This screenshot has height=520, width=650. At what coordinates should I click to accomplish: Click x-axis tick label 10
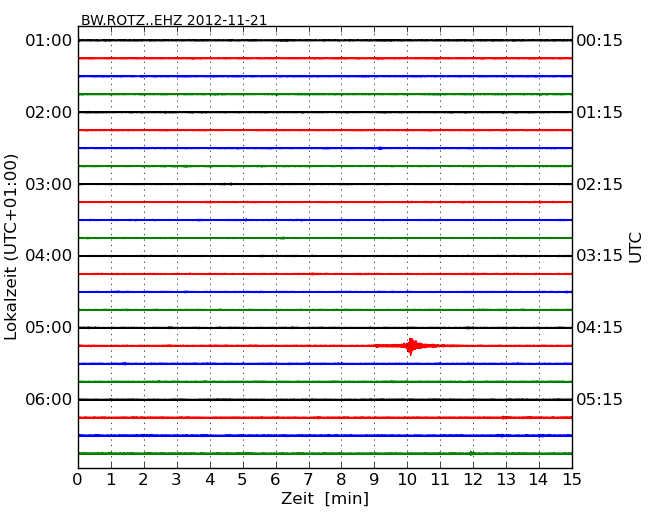point(407,480)
